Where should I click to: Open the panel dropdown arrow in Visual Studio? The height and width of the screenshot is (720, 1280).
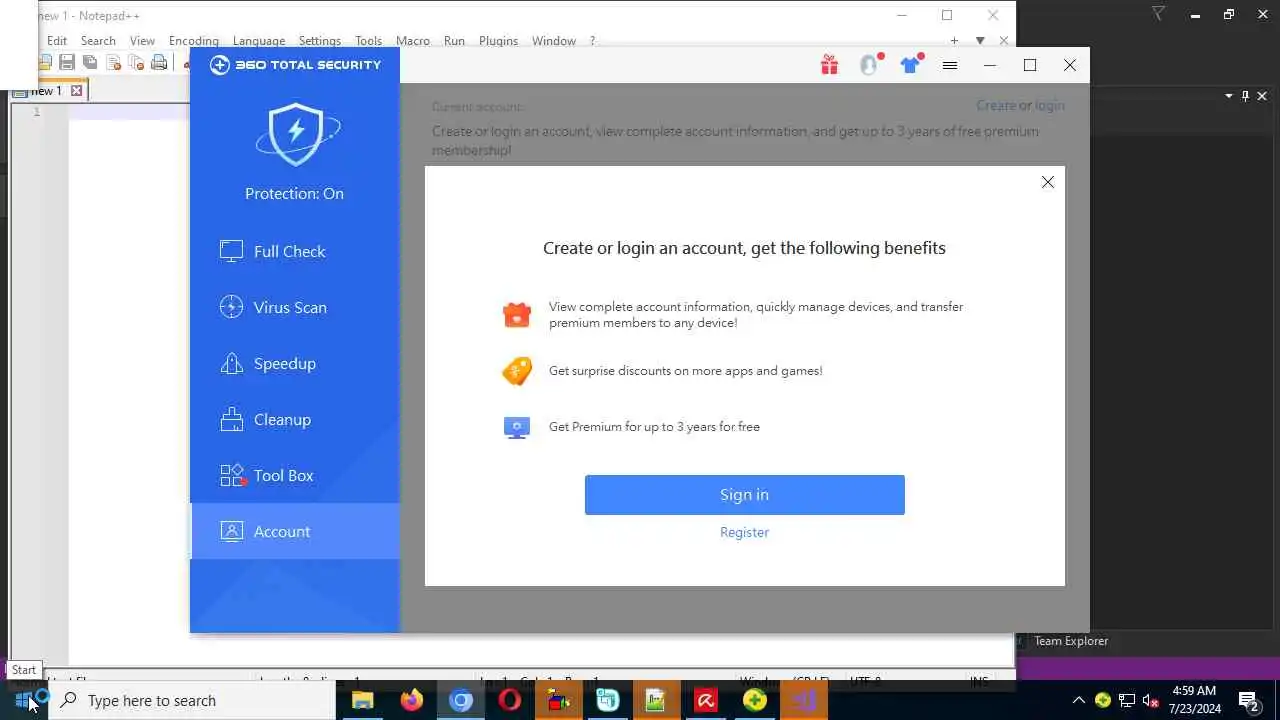(1228, 96)
